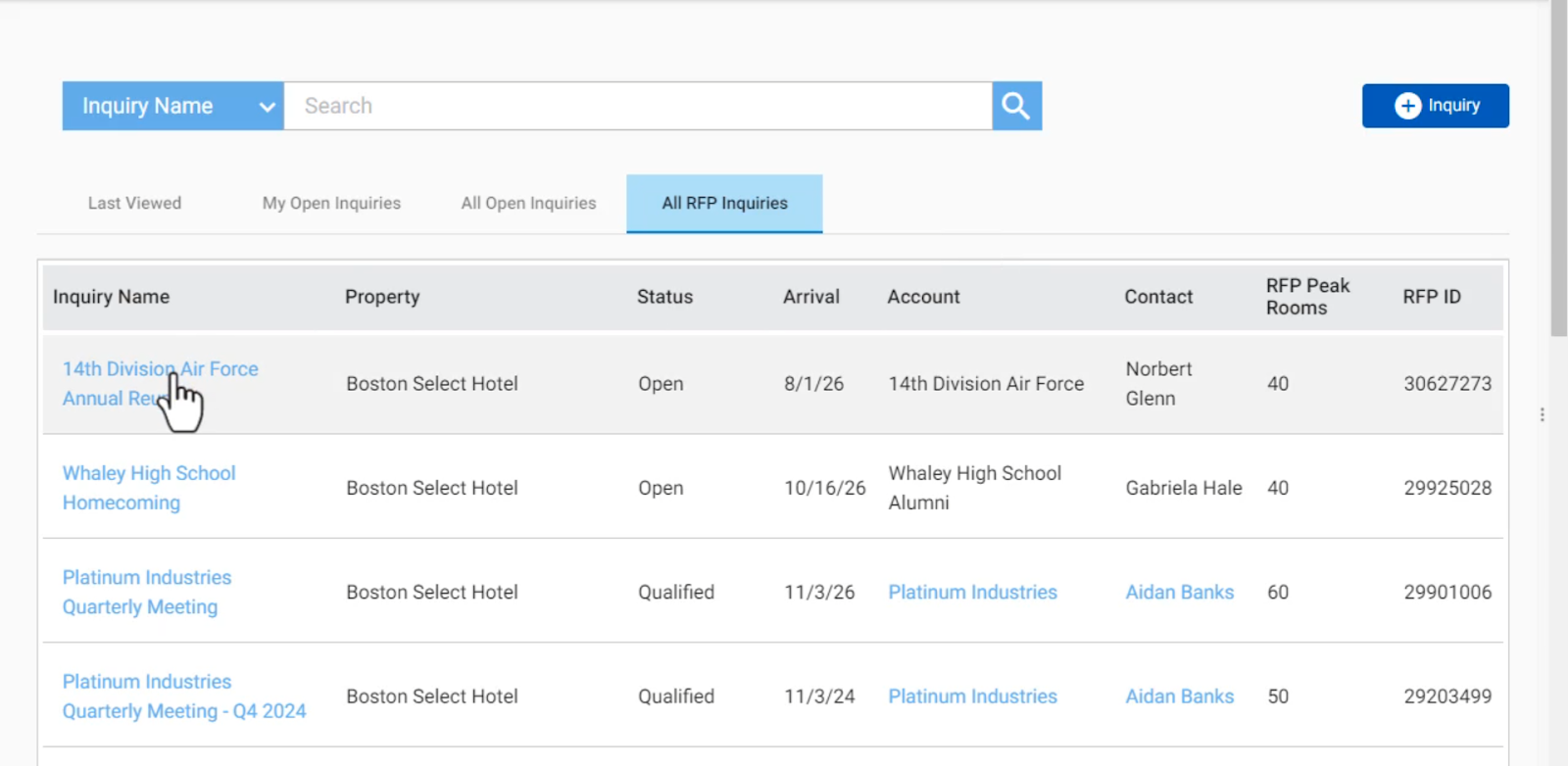Click the page vertical scrollbar thumb
Viewport: 1568px width, 766px height.
1559,168
